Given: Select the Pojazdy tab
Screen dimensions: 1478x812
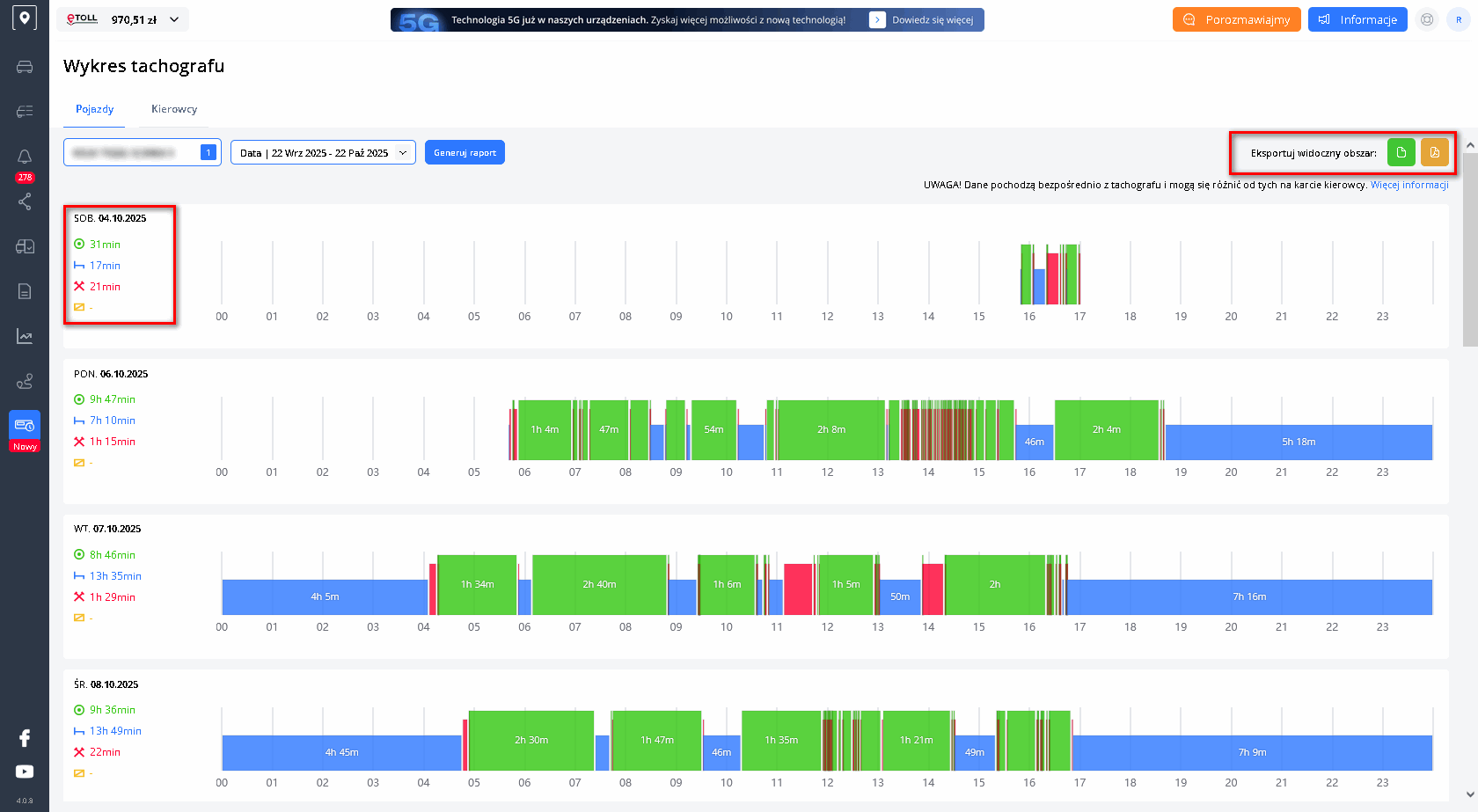Looking at the screenshot, I should (94, 109).
